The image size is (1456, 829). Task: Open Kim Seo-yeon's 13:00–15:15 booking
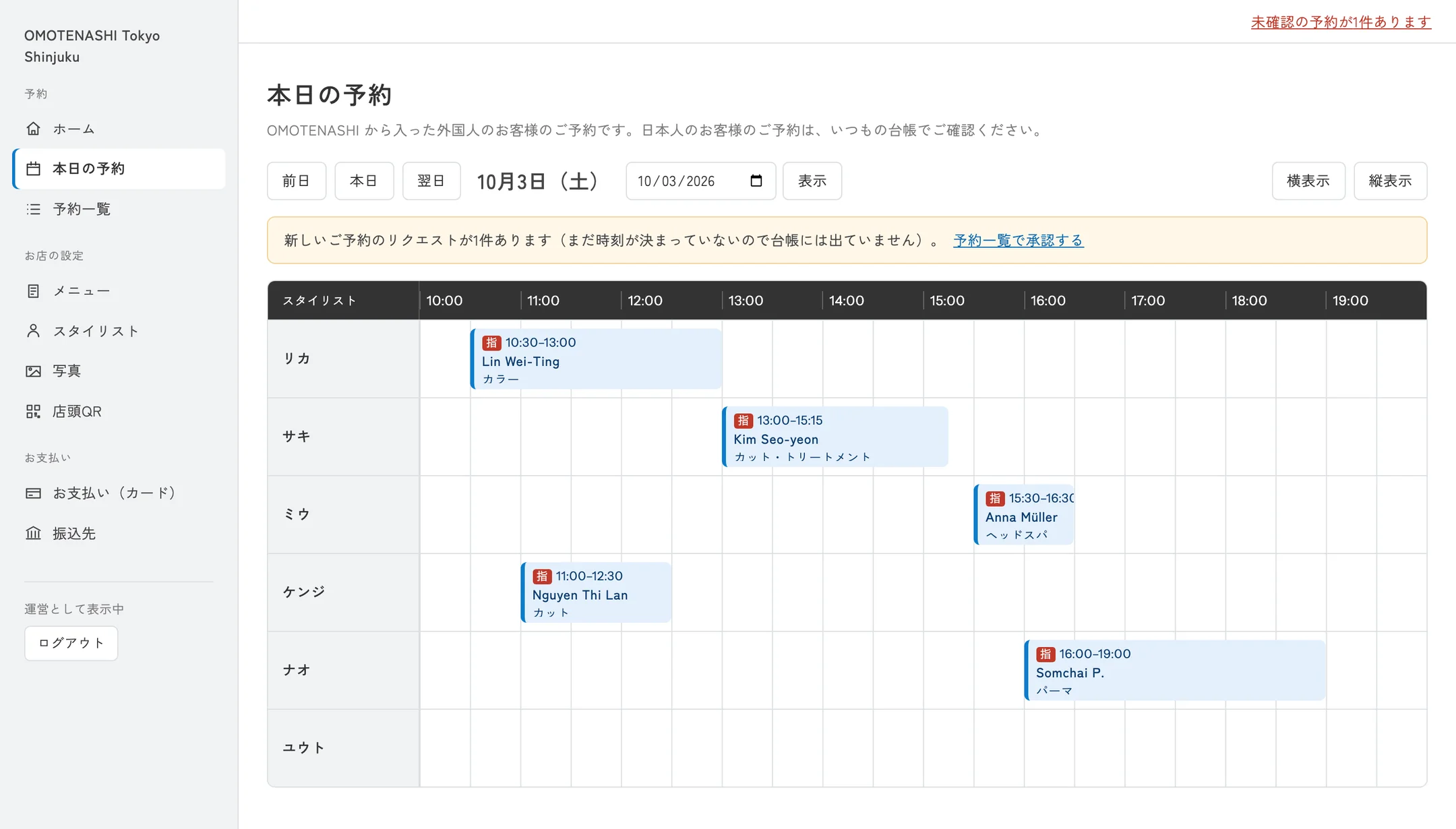(835, 437)
